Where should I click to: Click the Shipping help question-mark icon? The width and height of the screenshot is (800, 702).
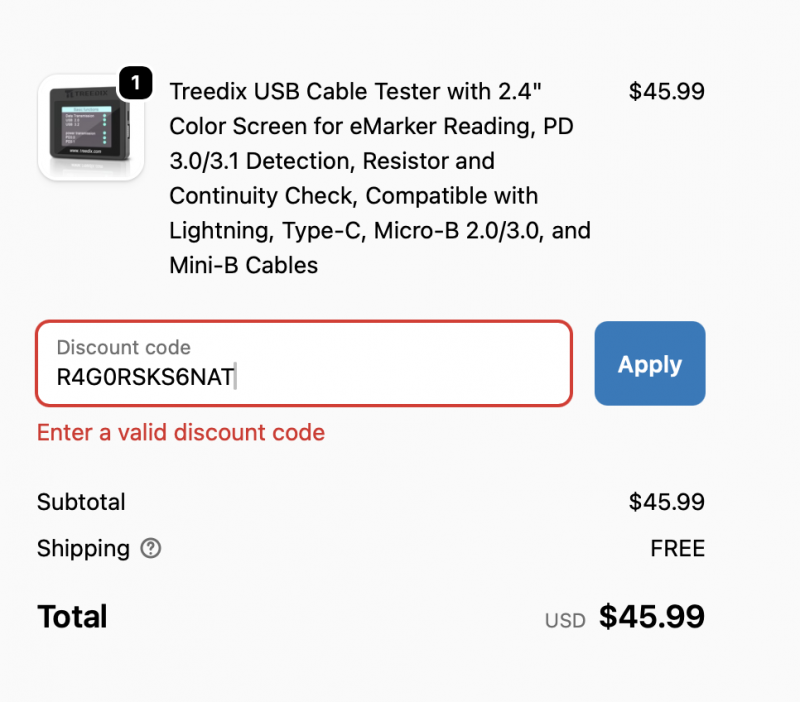[151, 549]
